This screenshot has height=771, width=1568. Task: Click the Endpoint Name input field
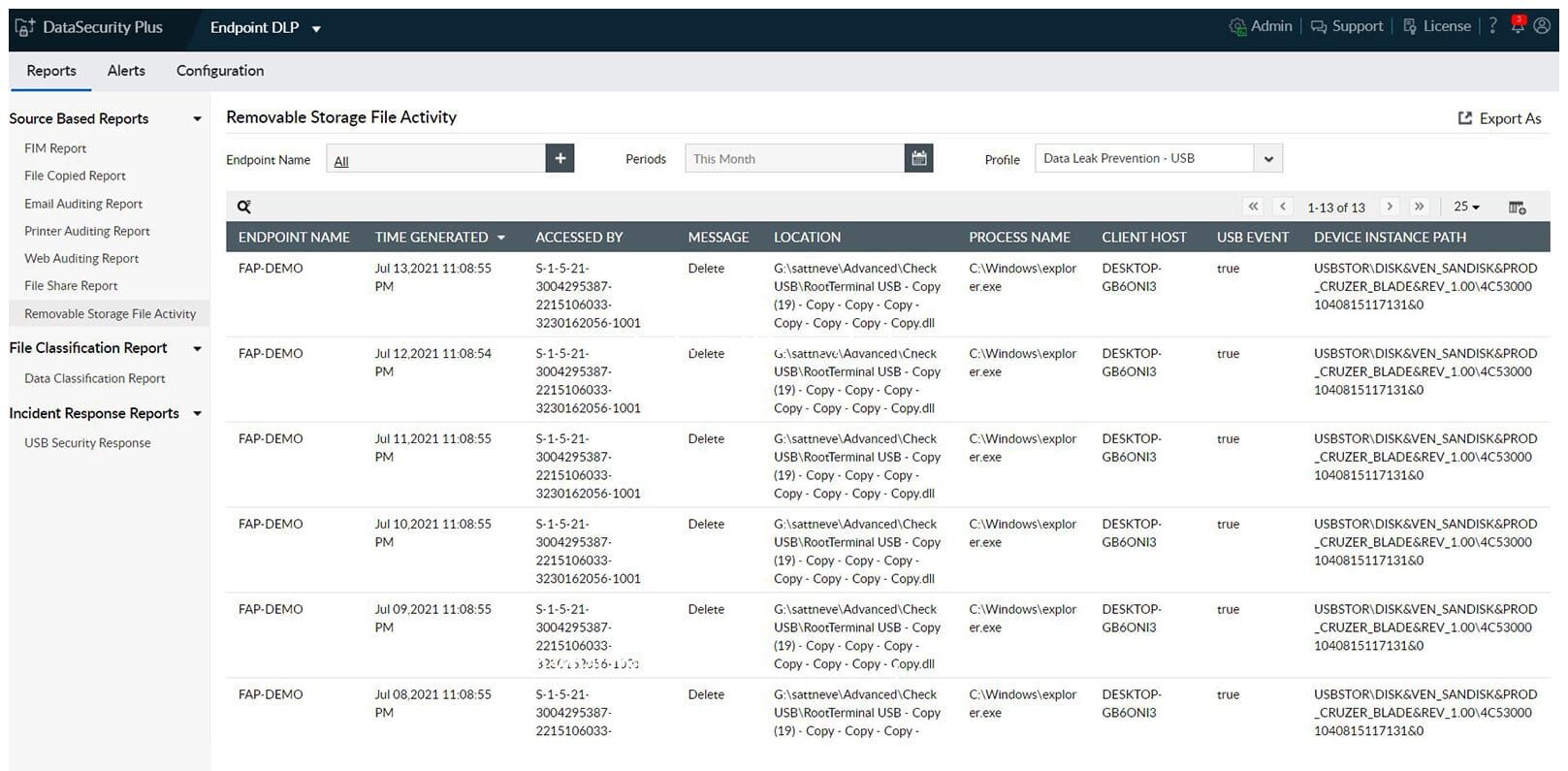coord(435,158)
